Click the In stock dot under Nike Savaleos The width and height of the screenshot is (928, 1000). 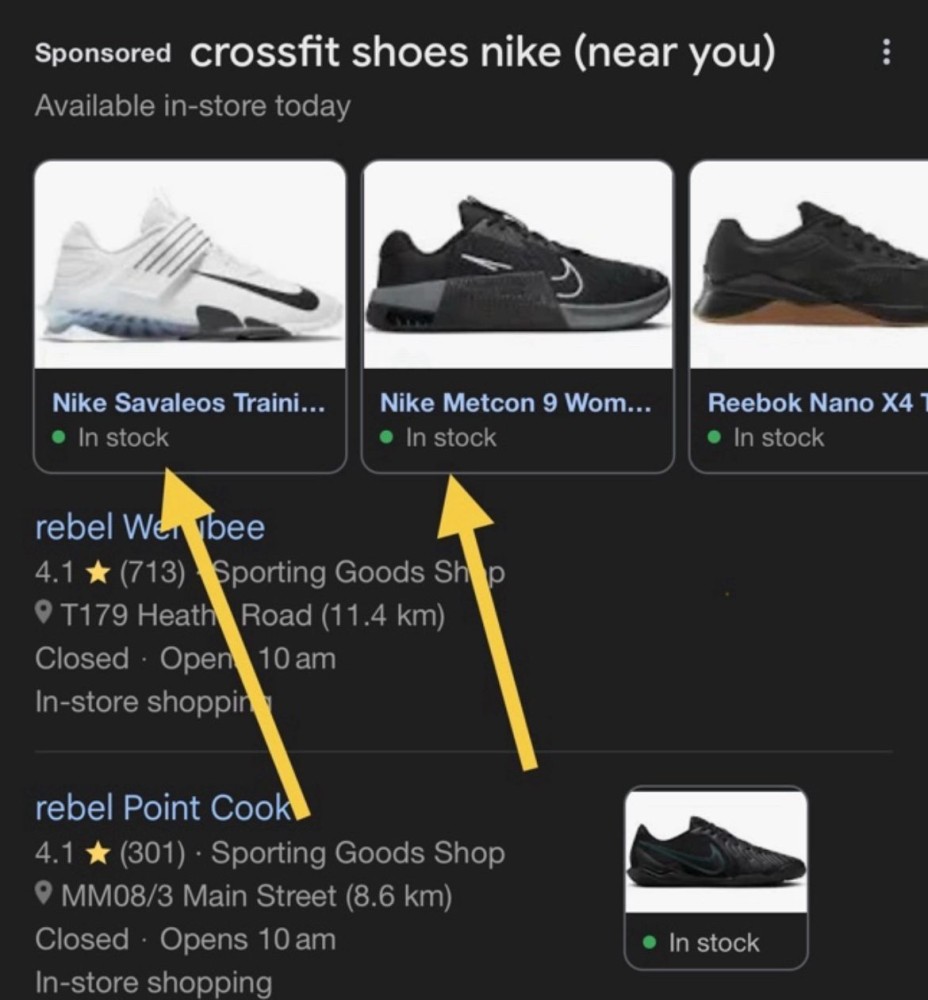(x=59, y=438)
